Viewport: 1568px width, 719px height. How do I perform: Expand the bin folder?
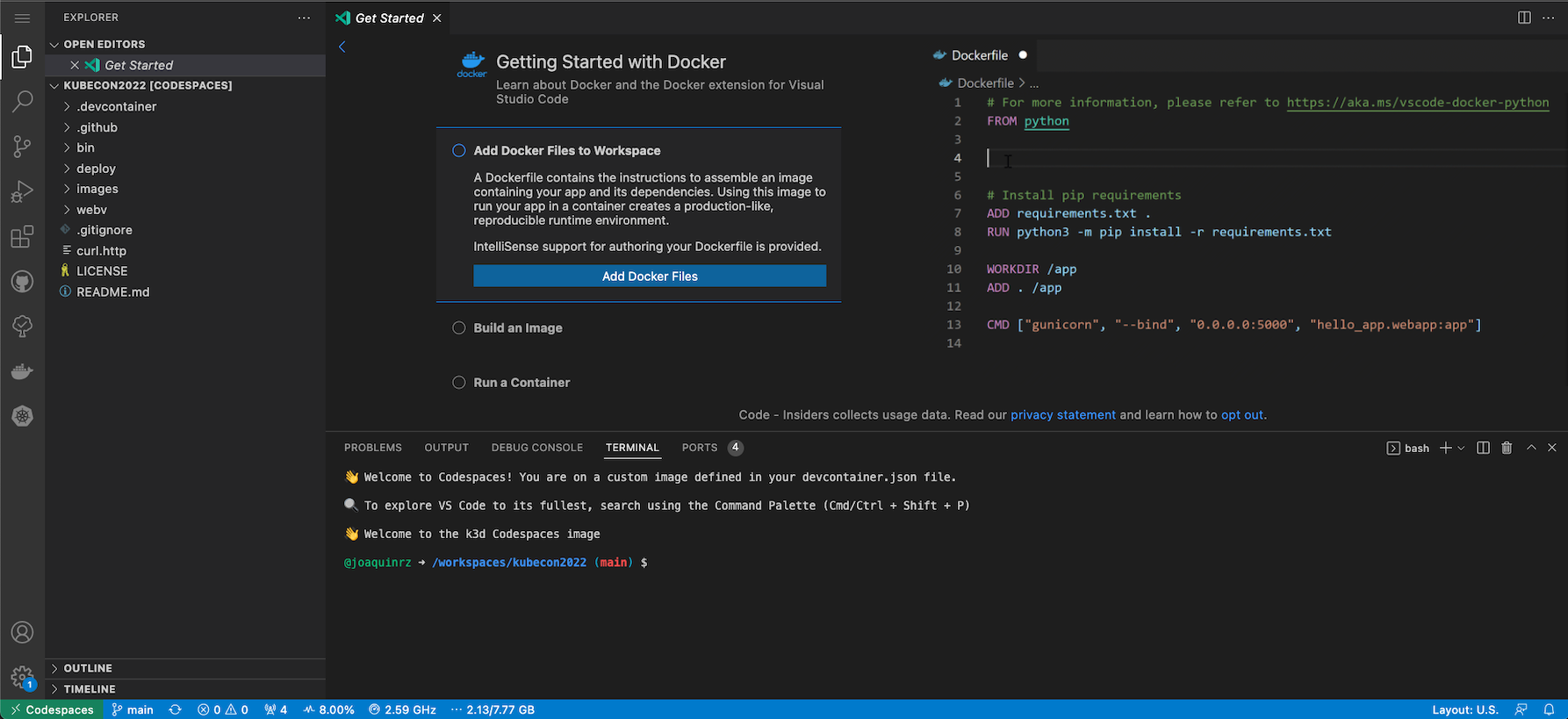coord(185,147)
